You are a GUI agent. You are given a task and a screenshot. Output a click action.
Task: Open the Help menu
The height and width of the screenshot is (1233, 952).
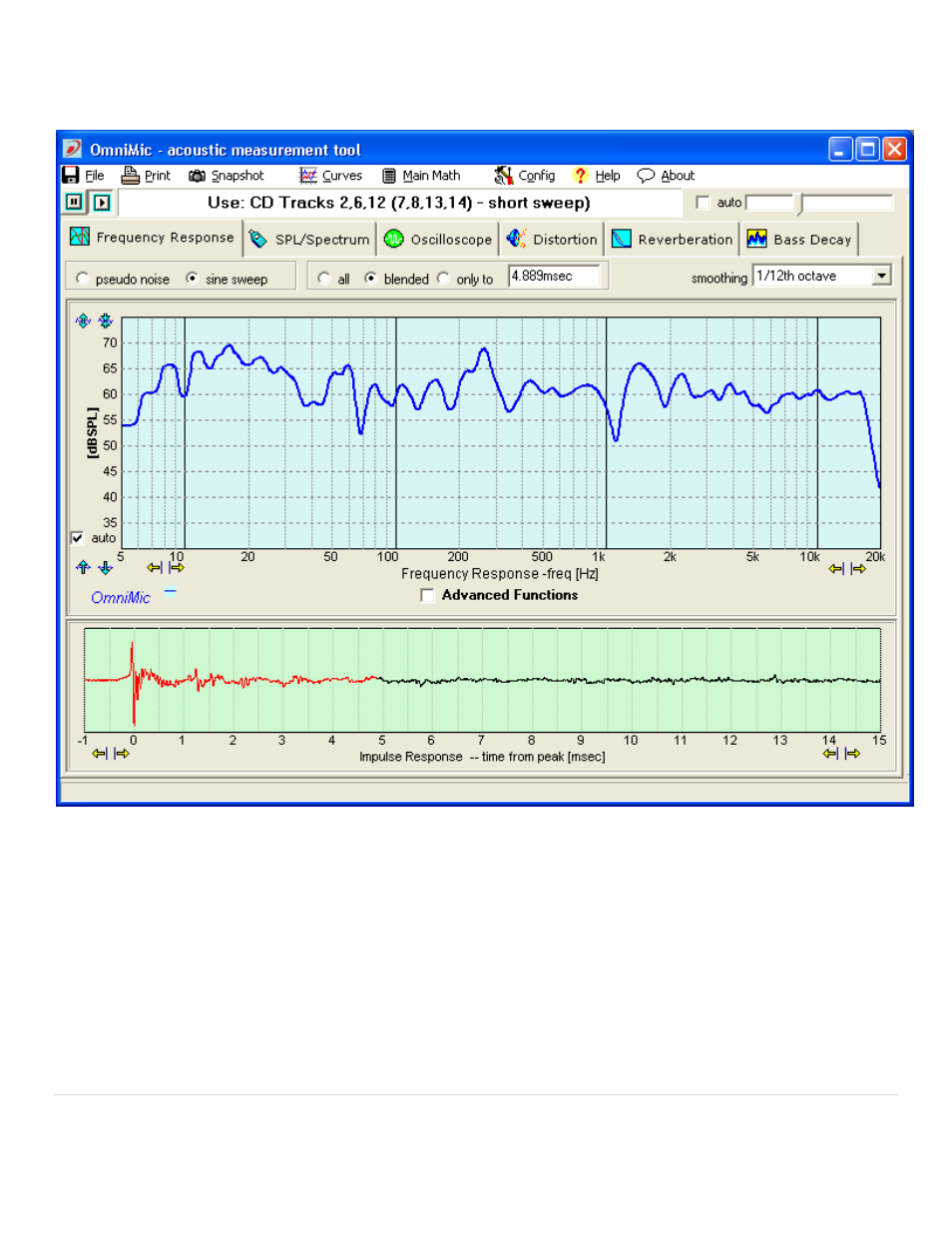click(x=608, y=176)
